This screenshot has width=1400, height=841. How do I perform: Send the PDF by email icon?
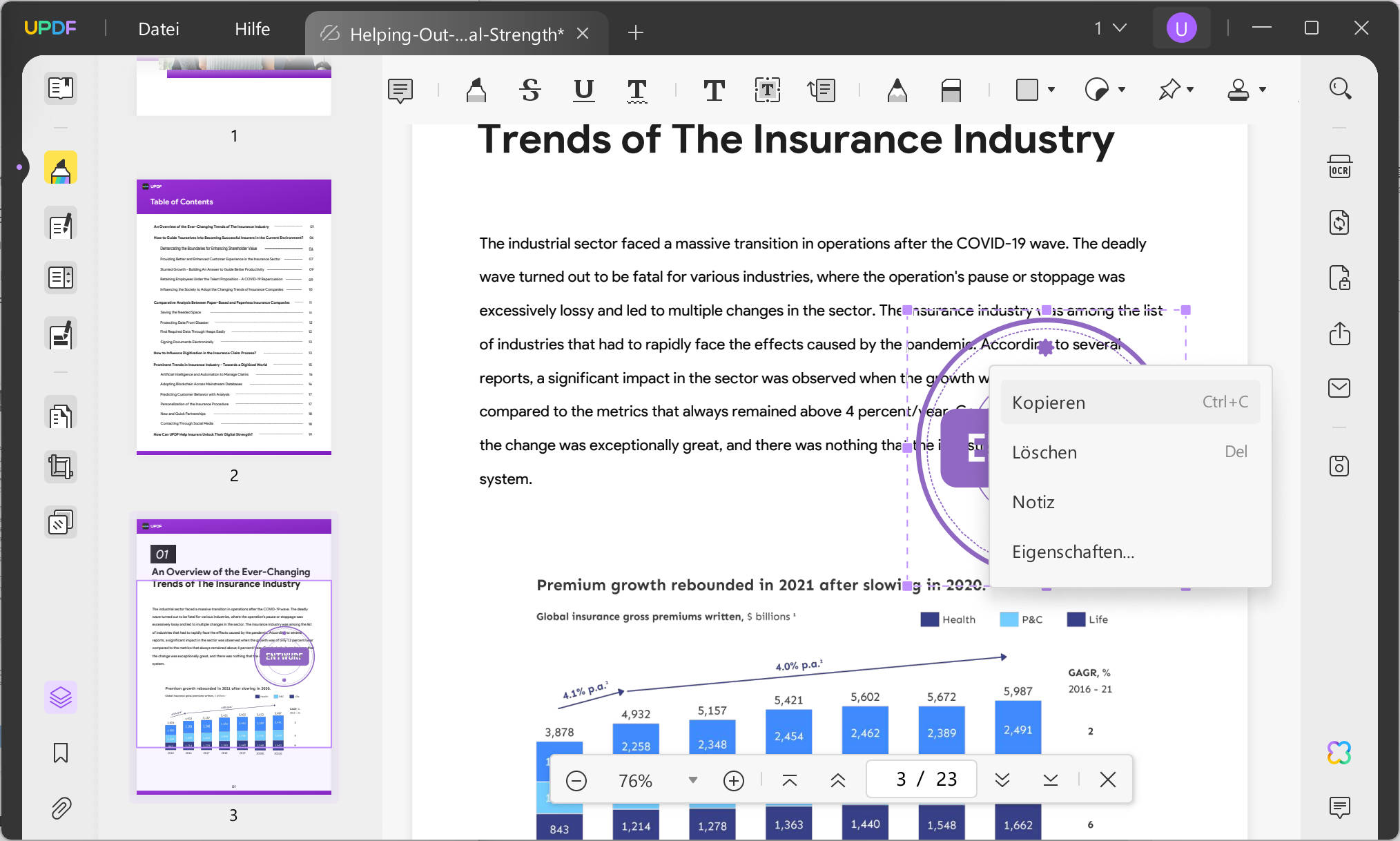[1339, 388]
